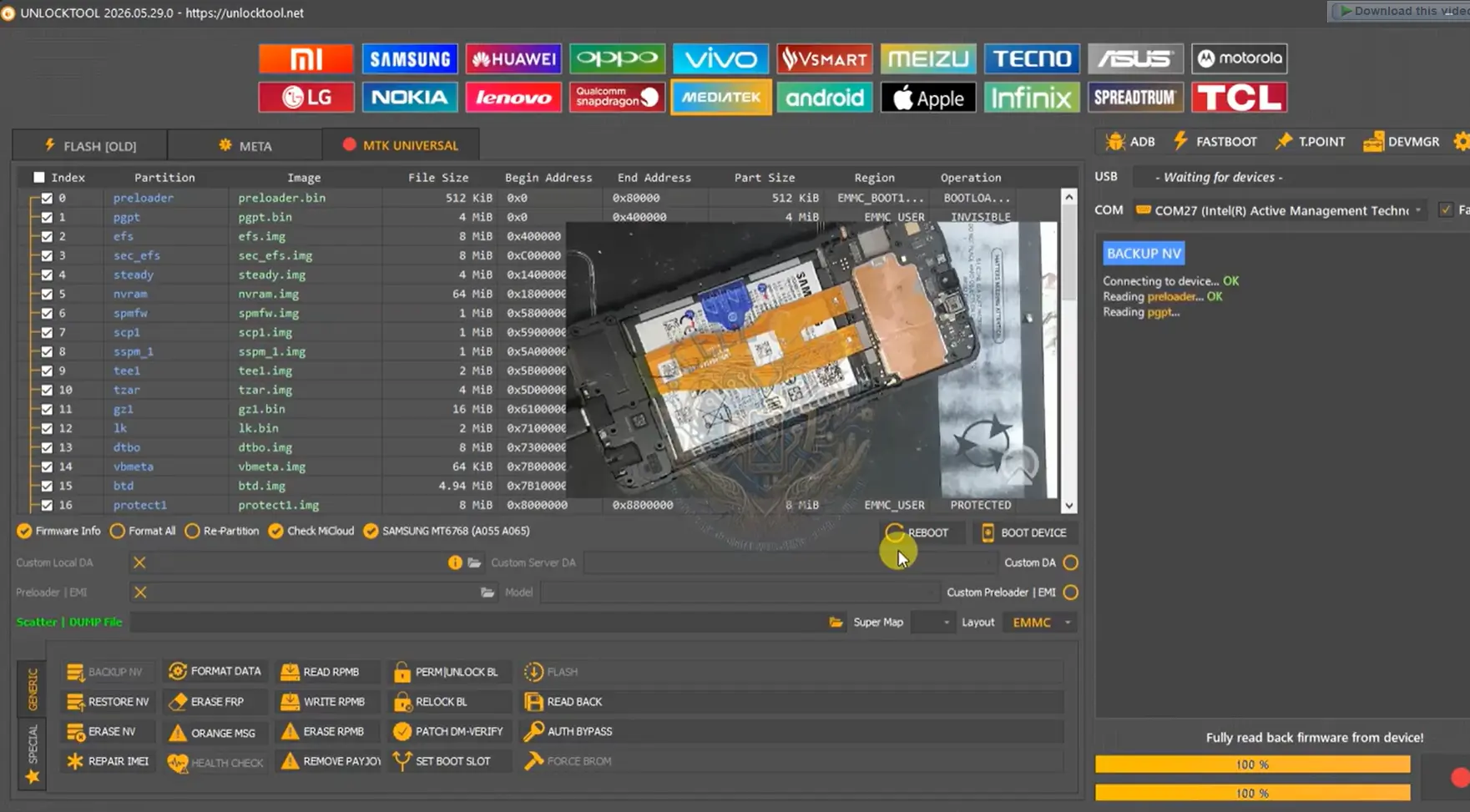1470x812 pixels.
Task: Toggle the Index select-all checkbox
Action: (x=38, y=177)
